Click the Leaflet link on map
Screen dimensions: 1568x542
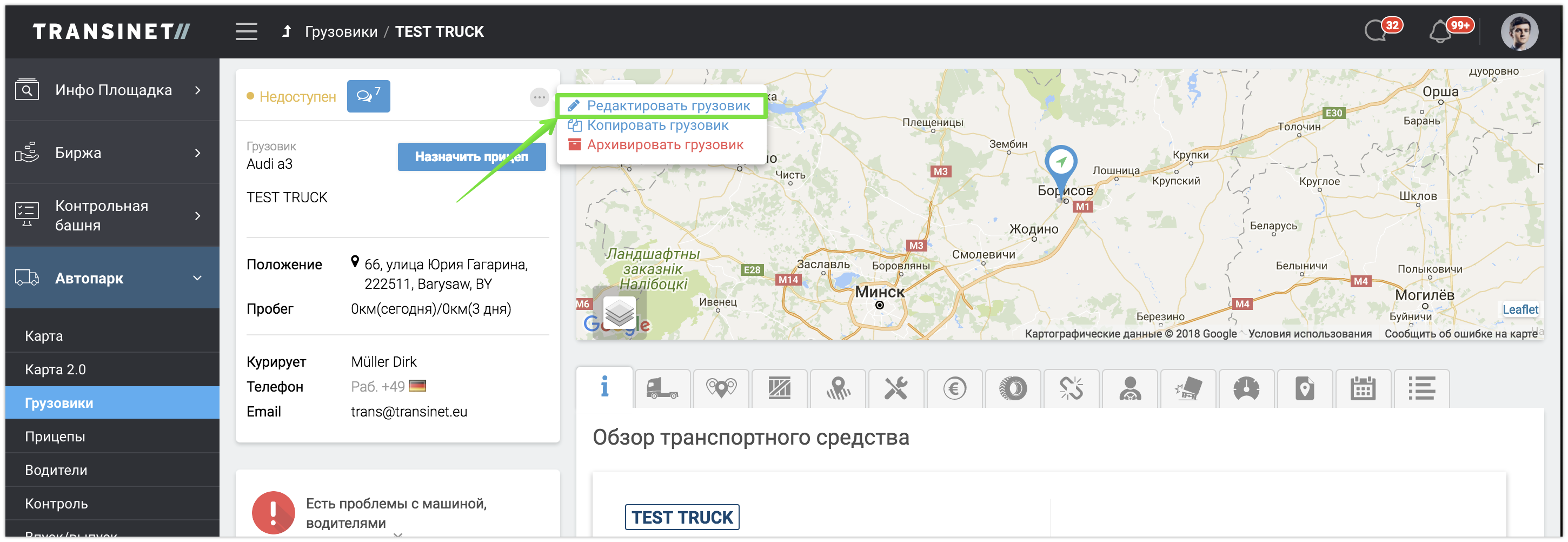[1520, 309]
